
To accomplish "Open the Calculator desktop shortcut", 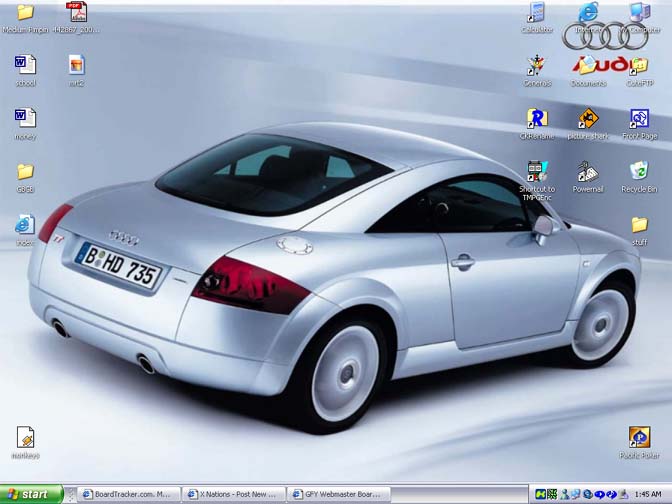I will coord(537,13).
